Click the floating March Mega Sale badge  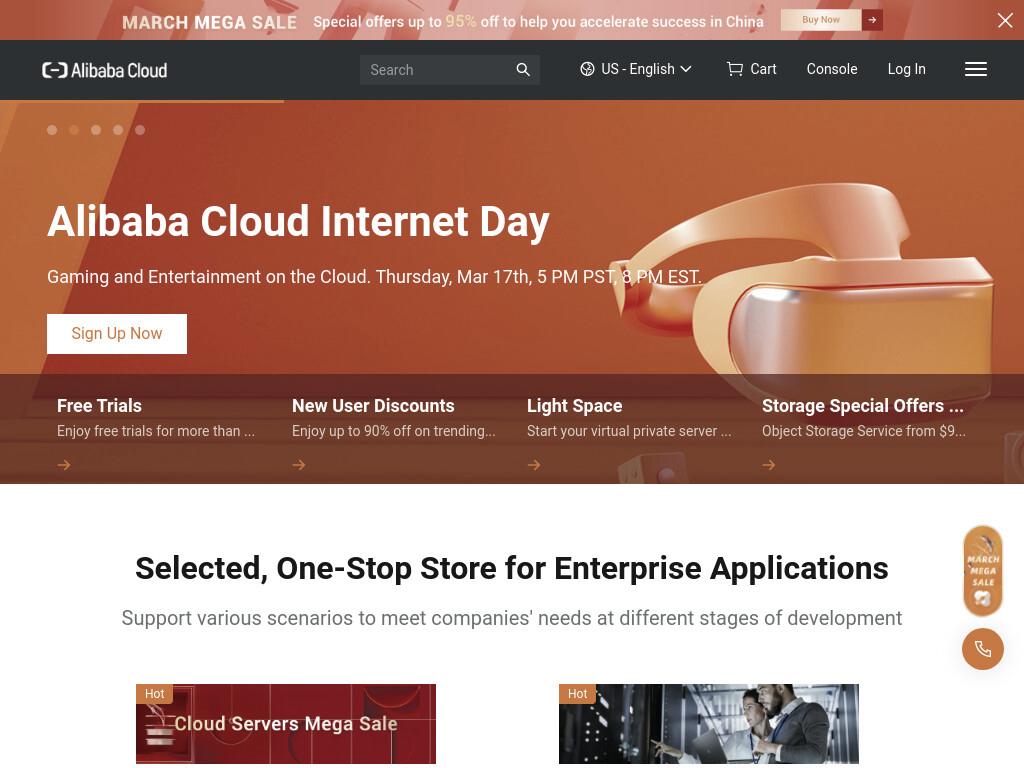coord(983,571)
